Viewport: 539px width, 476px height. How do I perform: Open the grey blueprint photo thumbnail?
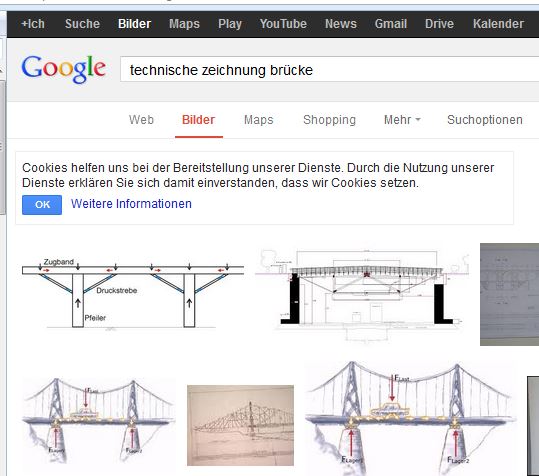pyautogui.click(x=509, y=294)
